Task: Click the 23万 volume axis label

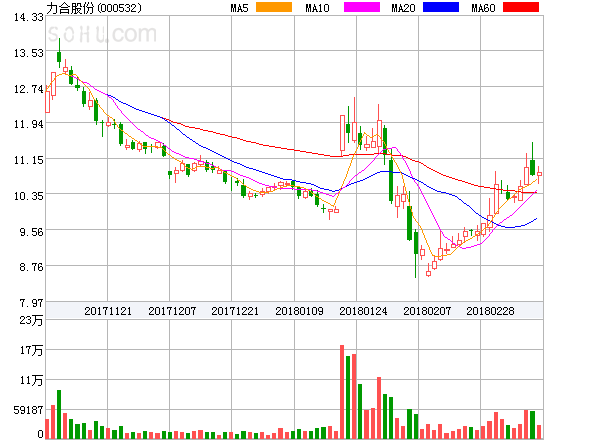Action: 31,320
